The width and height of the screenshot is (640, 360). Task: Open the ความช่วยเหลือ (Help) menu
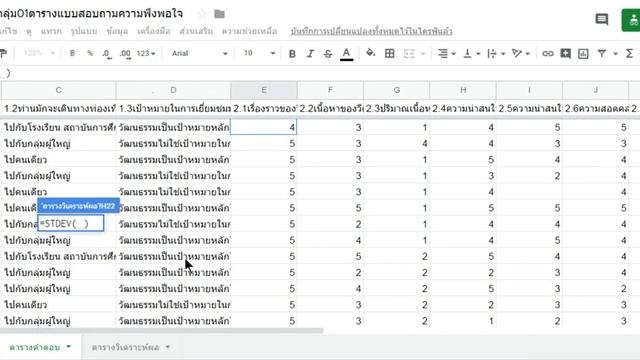tap(249, 31)
